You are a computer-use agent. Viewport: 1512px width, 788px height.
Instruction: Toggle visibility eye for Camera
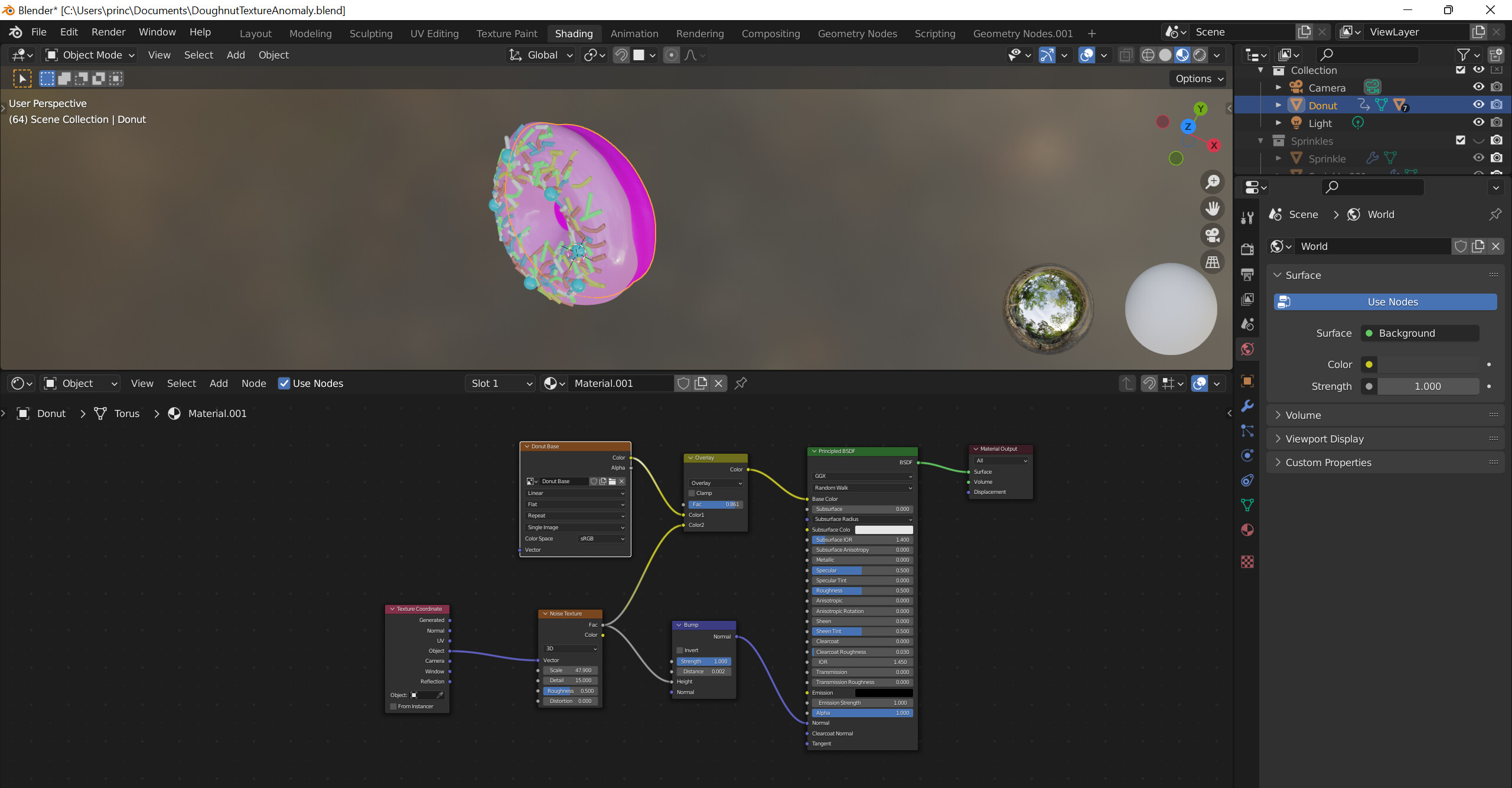pos(1478,87)
